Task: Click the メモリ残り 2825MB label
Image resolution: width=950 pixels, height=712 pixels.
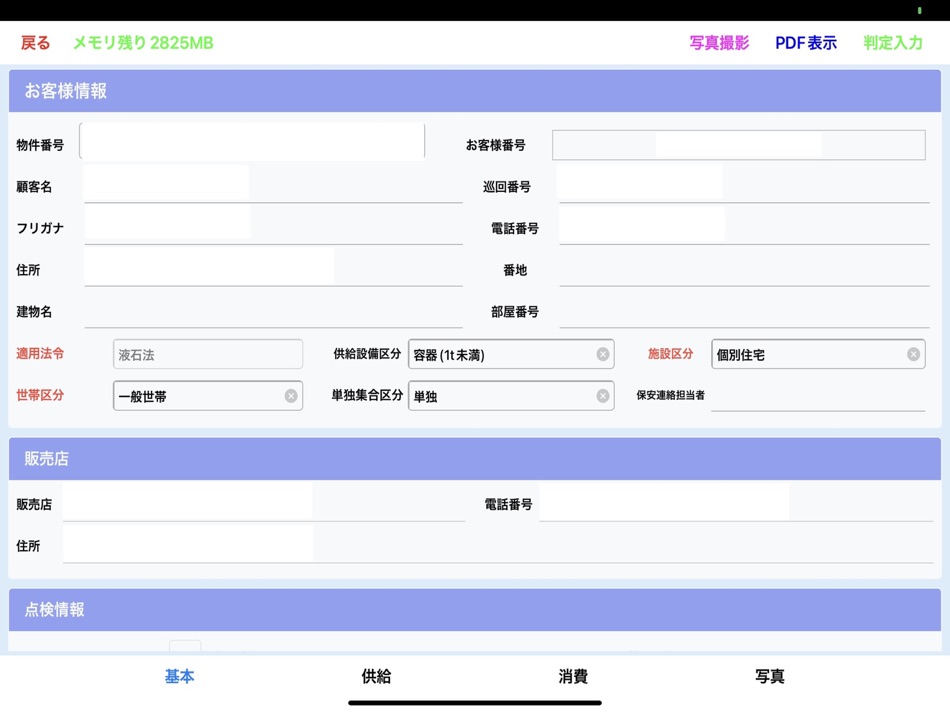Action: (143, 43)
